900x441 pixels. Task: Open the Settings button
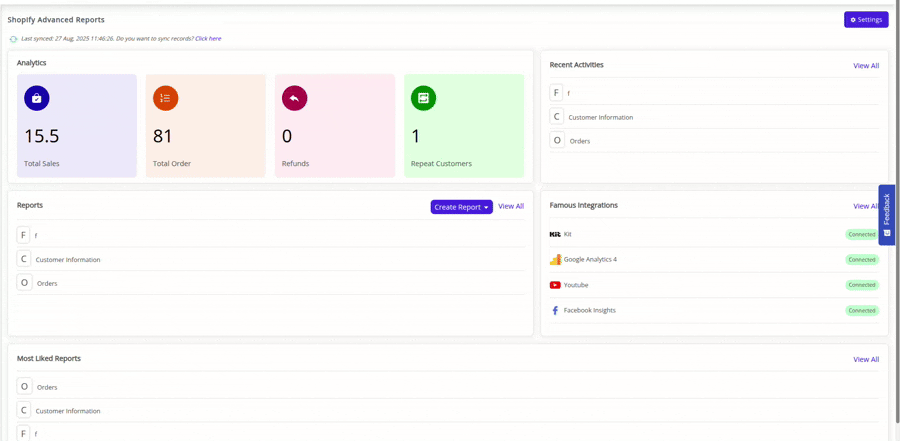[866, 20]
